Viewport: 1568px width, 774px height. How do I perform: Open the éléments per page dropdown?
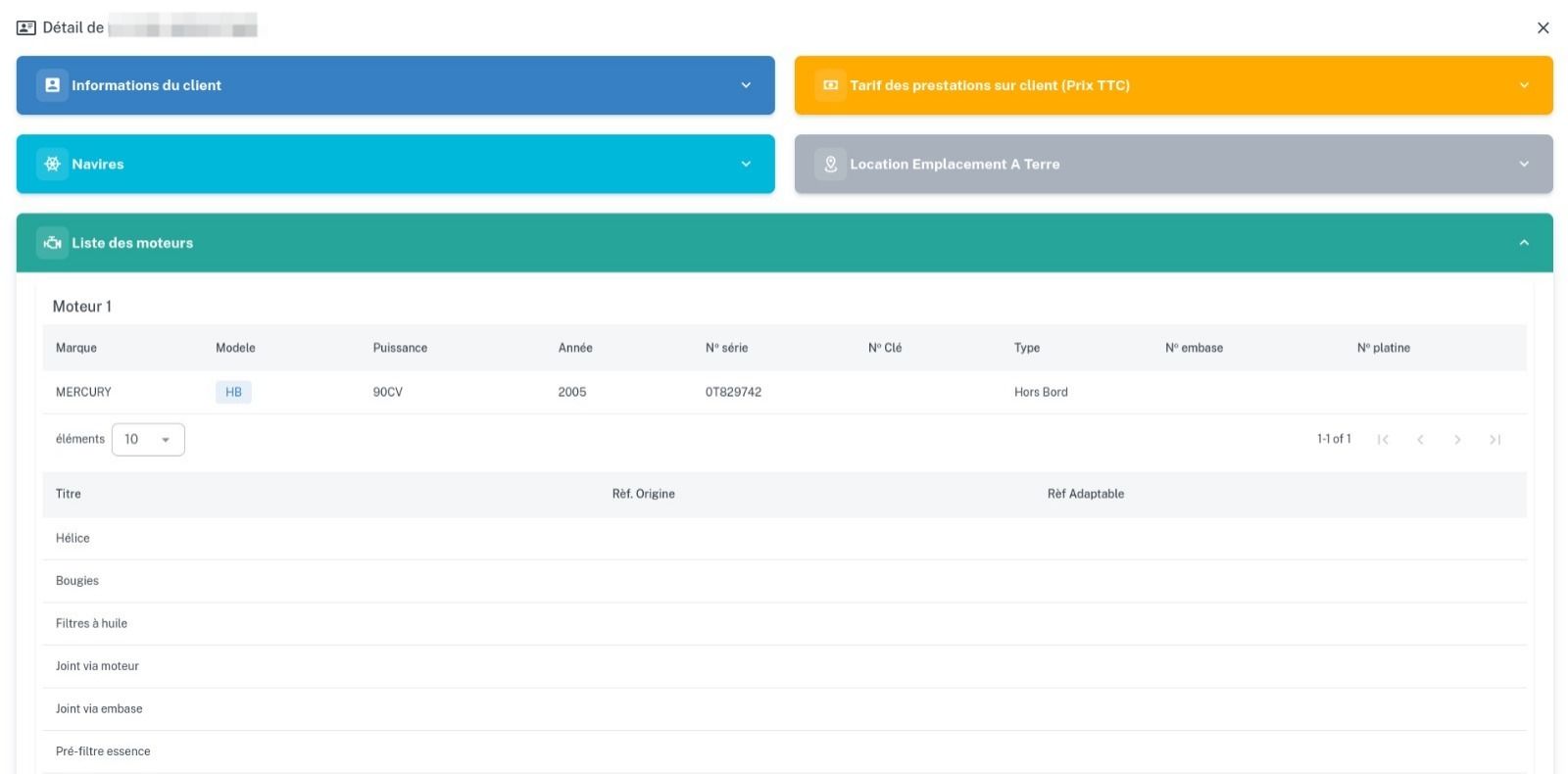point(148,439)
